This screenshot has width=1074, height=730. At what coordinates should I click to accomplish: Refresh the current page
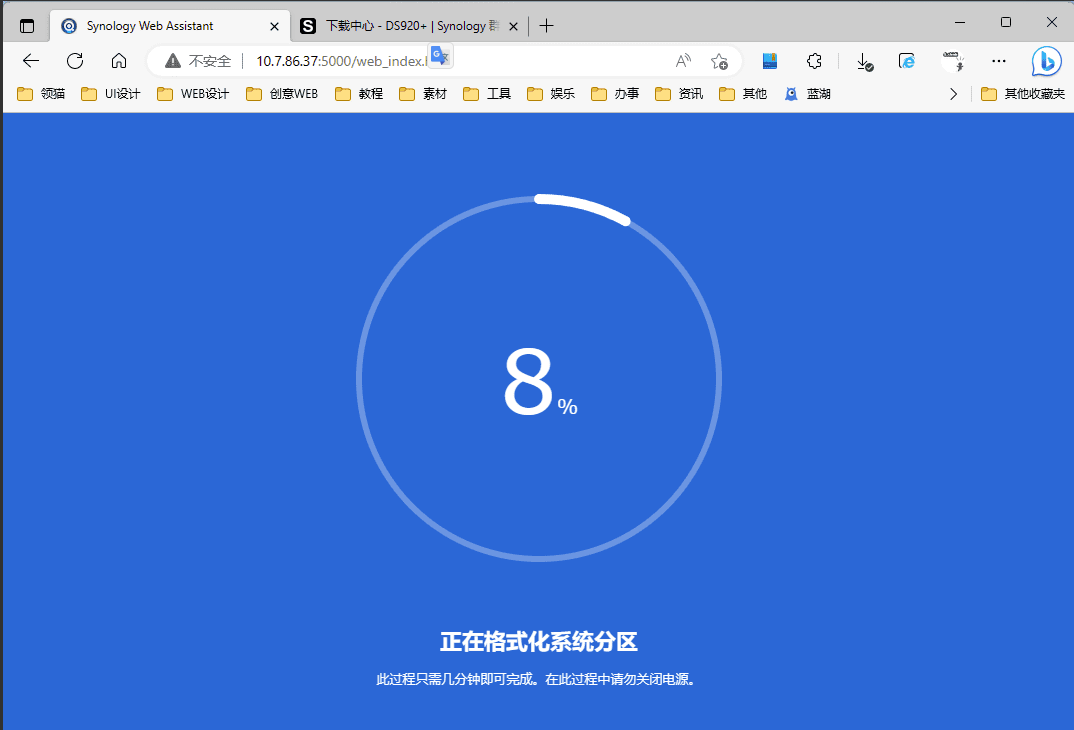tap(75, 61)
